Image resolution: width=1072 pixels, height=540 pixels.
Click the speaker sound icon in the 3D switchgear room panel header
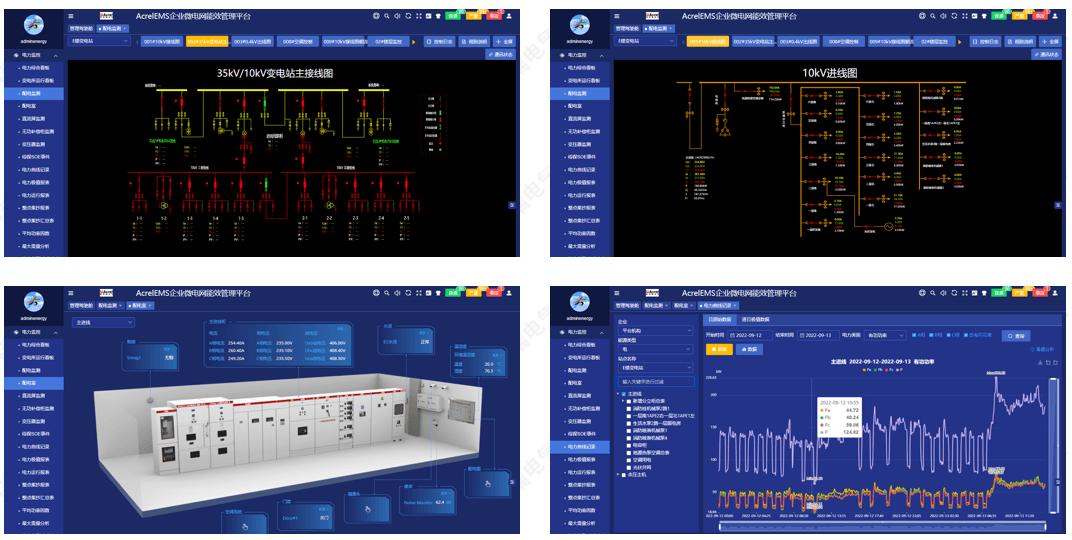[398, 294]
